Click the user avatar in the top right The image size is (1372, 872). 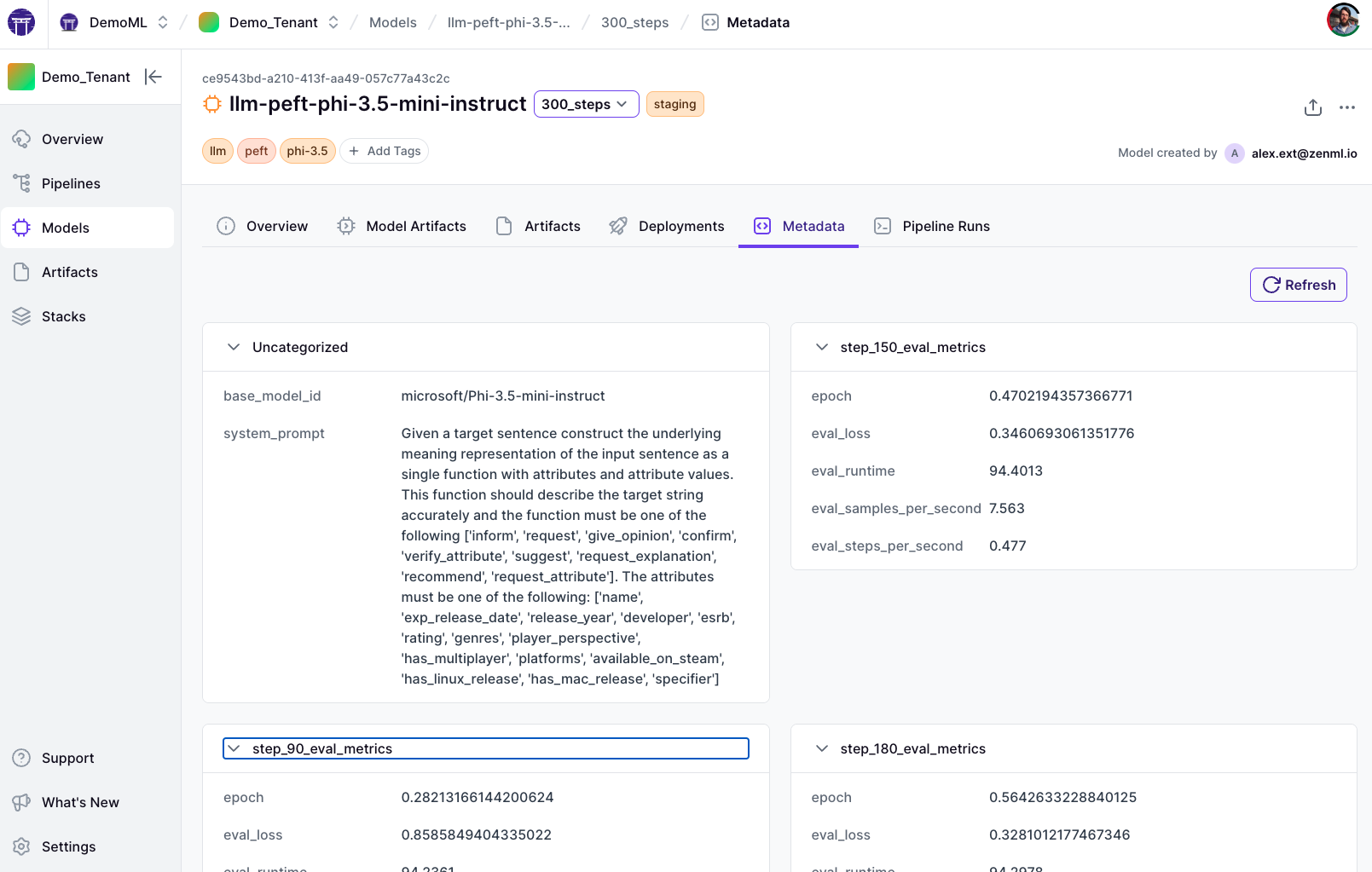tap(1343, 19)
